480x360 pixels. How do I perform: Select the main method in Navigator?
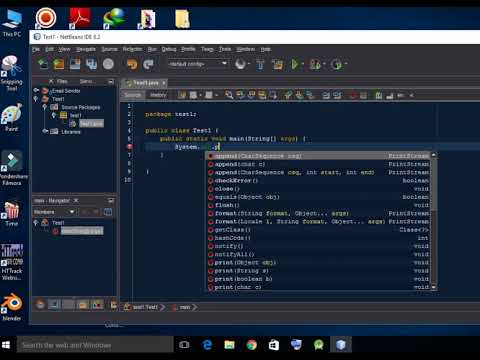(82, 231)
